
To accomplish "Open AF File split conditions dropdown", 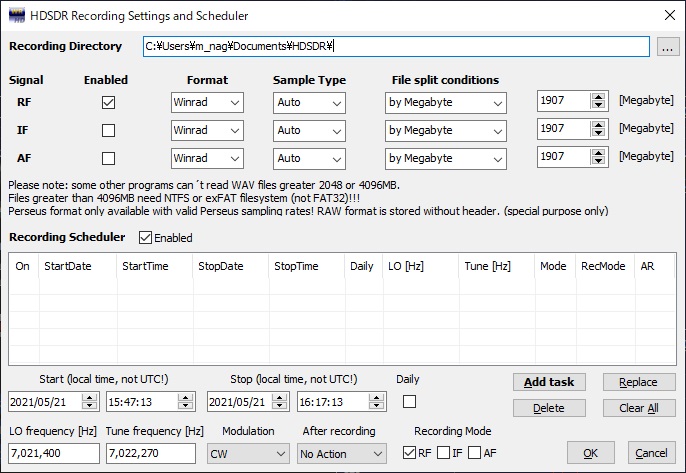I will [445, 159].
